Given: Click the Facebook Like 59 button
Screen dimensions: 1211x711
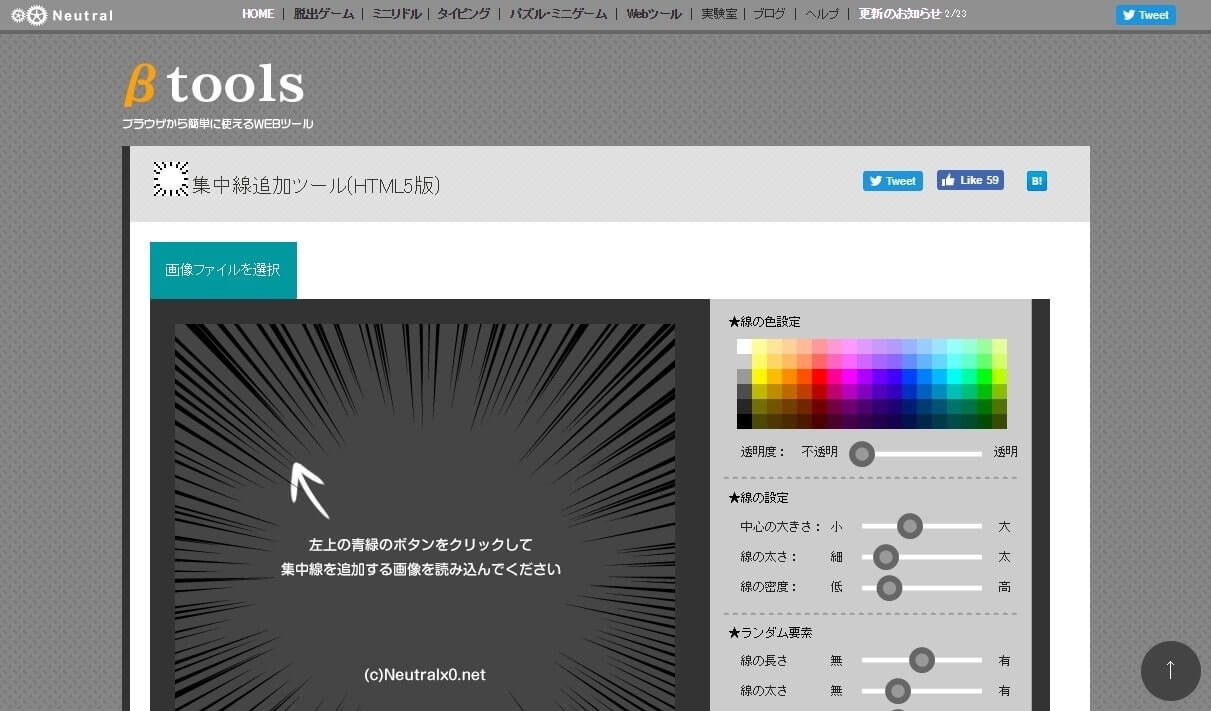Looking at the screenshot, I should [970, 180].
